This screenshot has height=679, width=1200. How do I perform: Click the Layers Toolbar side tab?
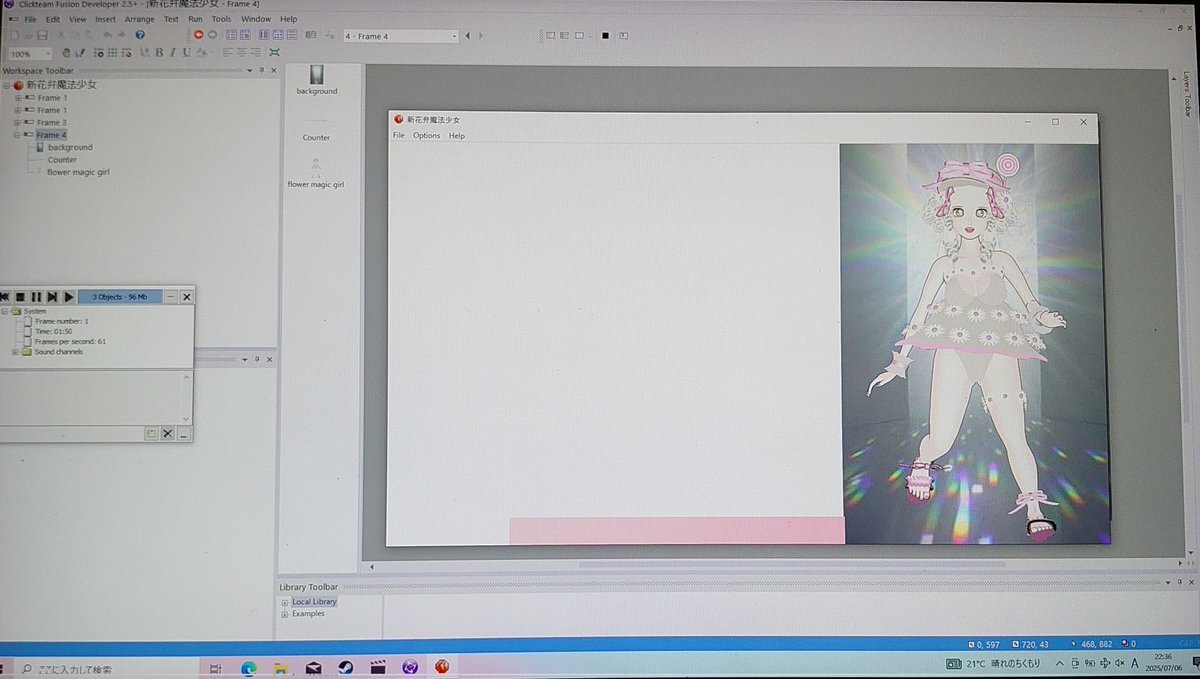point(1187,95)
